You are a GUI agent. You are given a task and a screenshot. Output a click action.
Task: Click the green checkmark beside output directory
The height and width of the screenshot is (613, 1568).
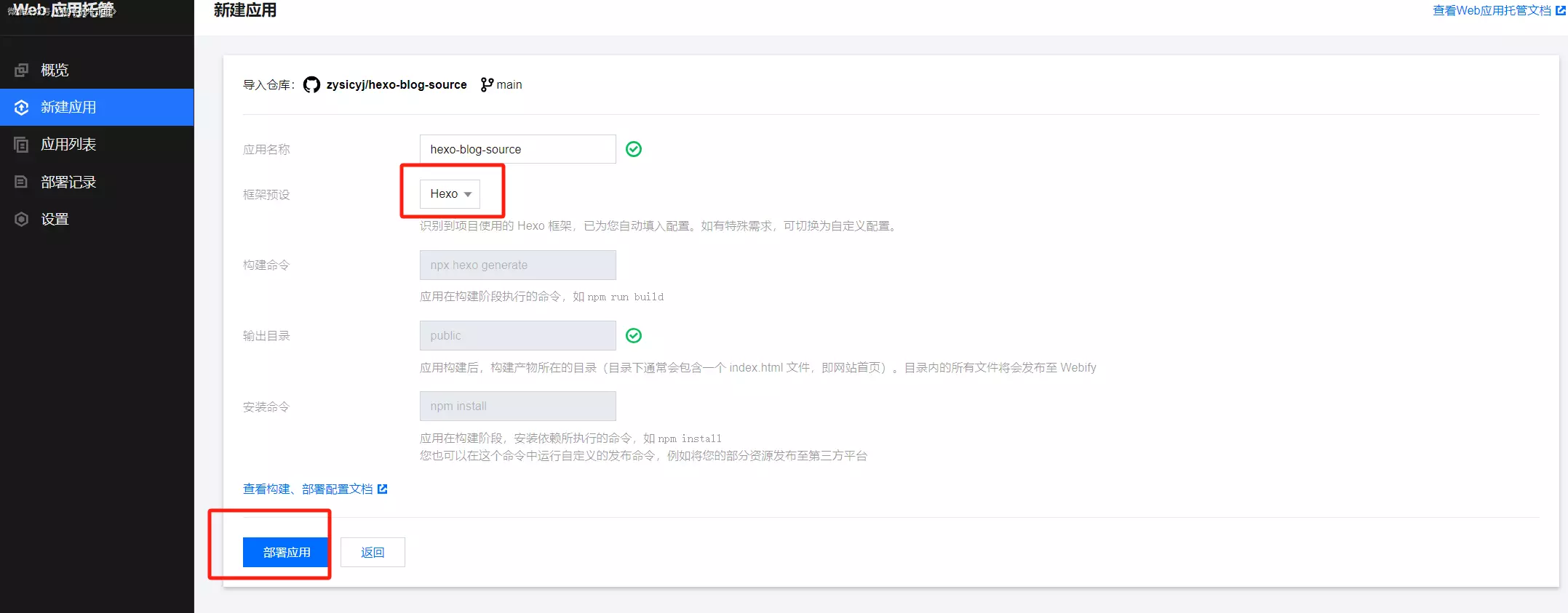point(634,335)
